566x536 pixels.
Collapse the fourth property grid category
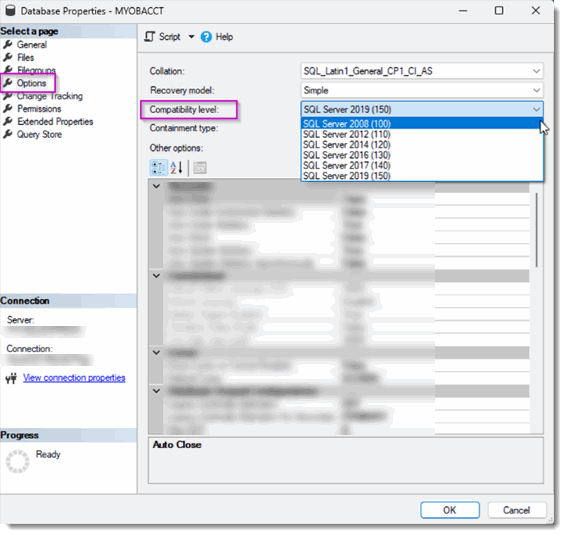[x=156, y=391]
